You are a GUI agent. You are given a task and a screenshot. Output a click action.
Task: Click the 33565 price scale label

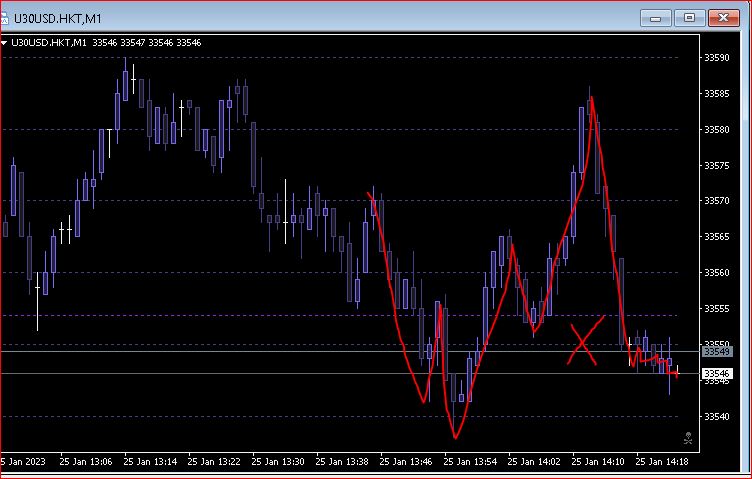click(x=717, y=236)
